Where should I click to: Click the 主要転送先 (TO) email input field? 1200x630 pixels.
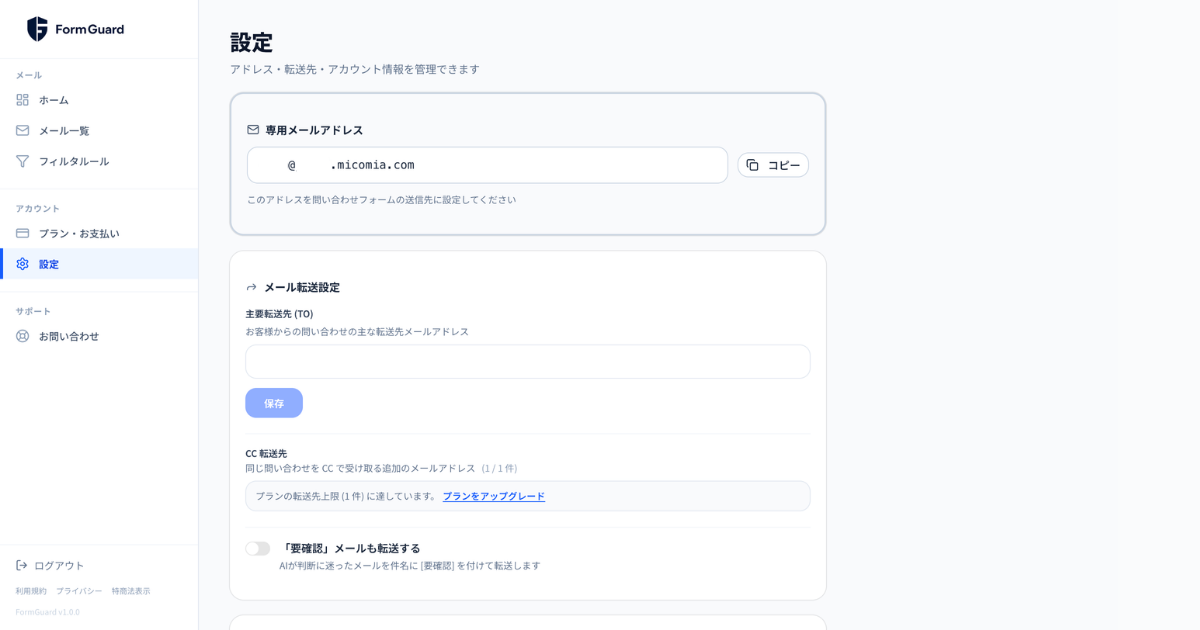click(x=528, y=362)
